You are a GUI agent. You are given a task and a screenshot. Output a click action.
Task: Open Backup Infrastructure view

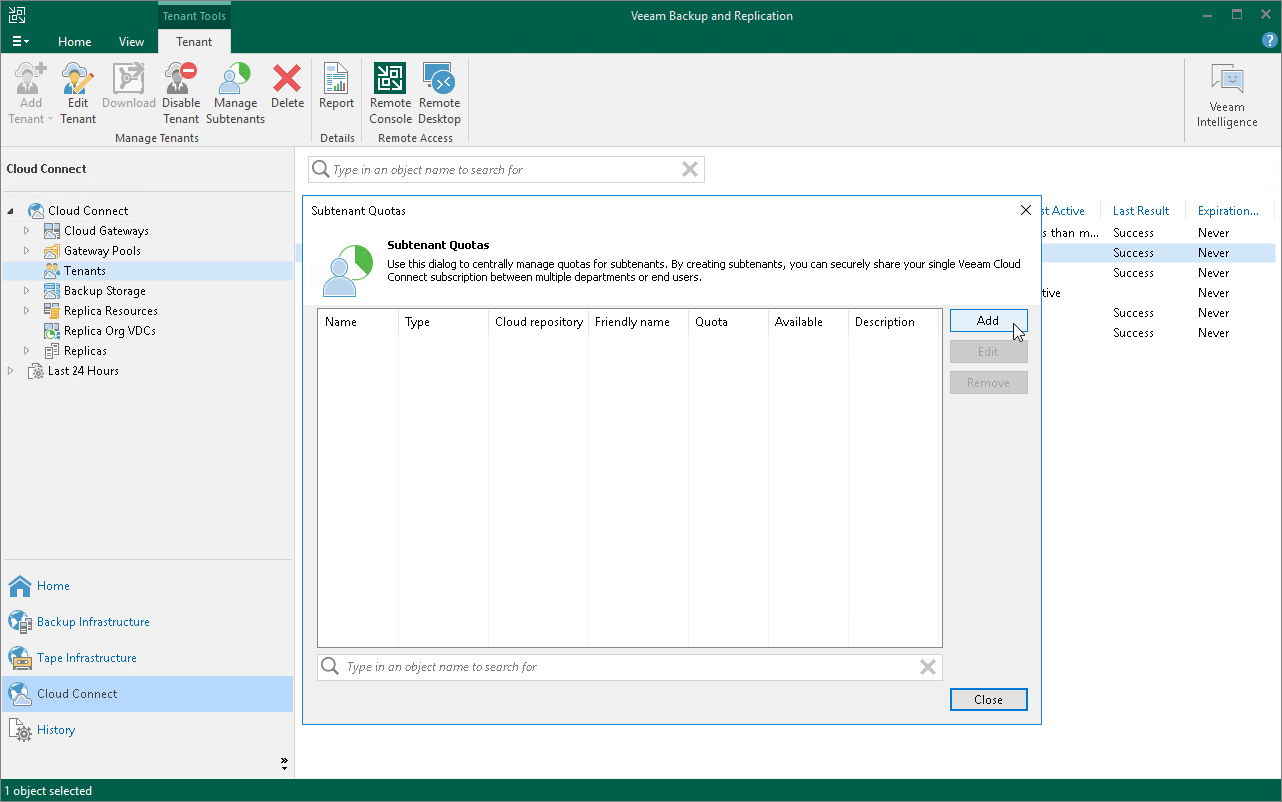tap(148, 622)
